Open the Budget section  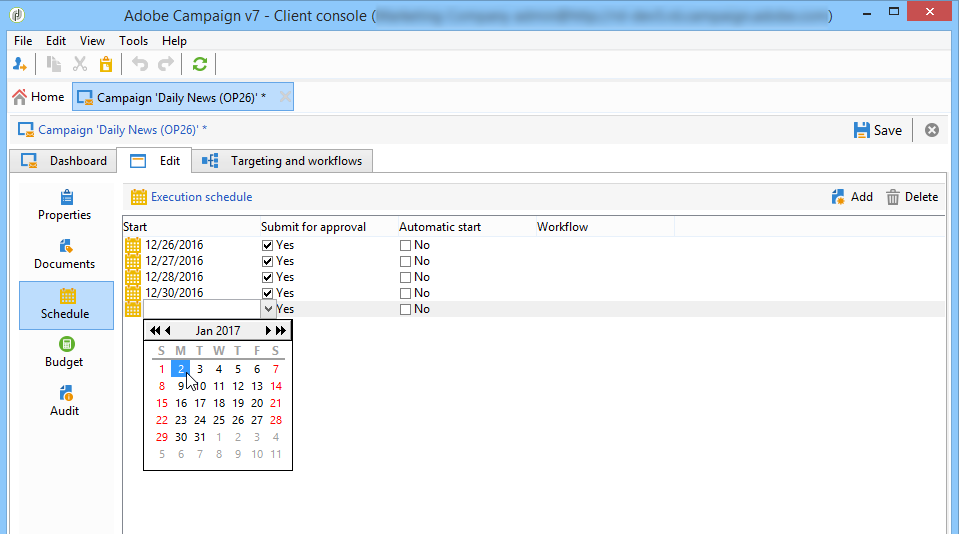coord(64,353)
